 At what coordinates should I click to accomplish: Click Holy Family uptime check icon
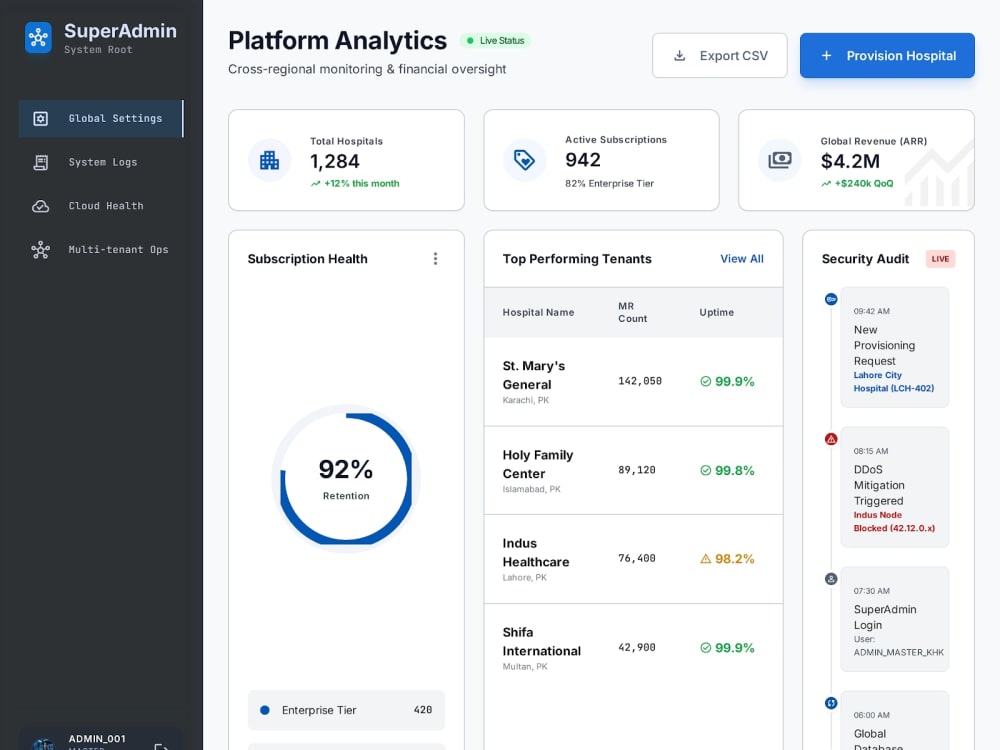(705, 470)
